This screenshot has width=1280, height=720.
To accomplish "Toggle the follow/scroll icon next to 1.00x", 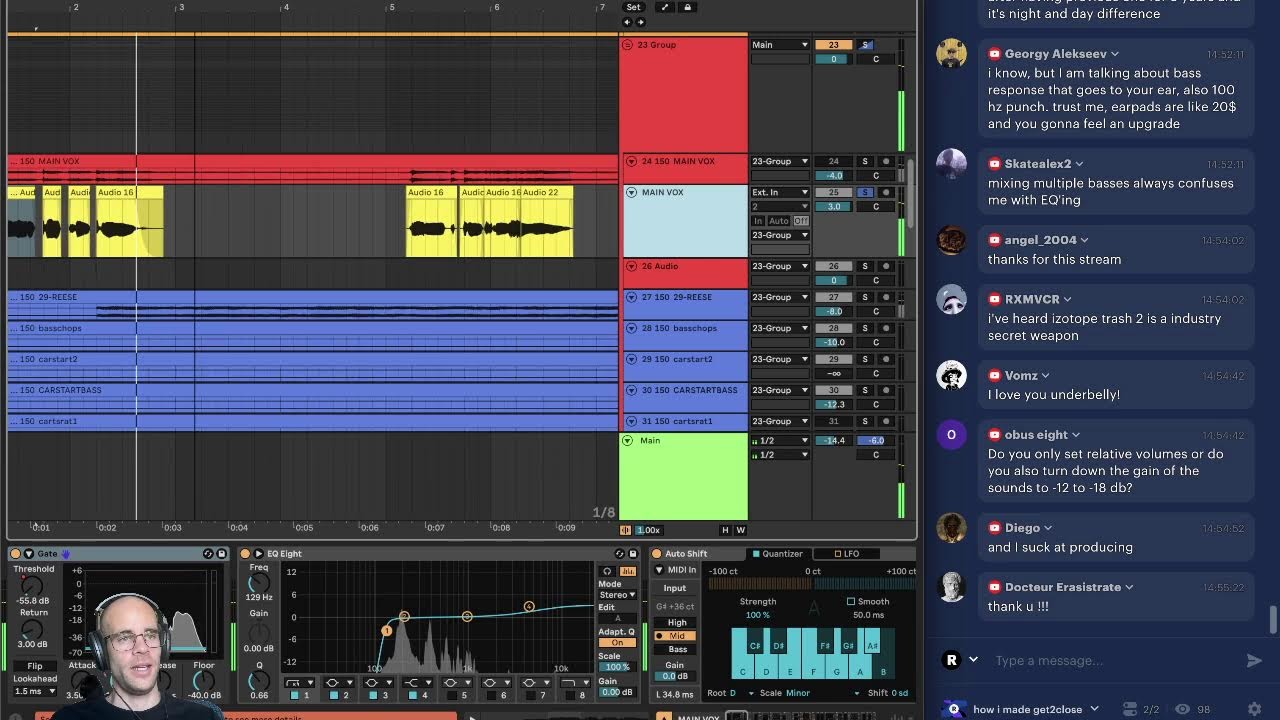I will (x=626, y=530).
